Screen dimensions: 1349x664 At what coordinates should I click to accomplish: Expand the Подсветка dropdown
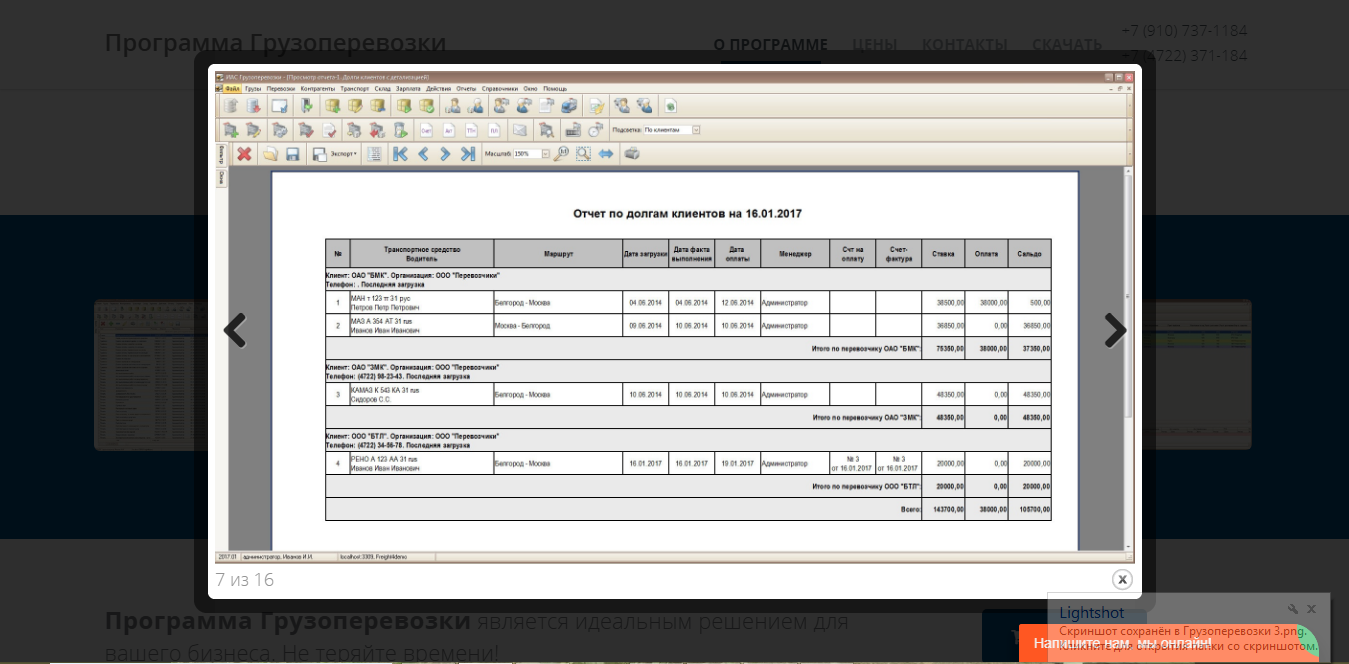[696, 129]
